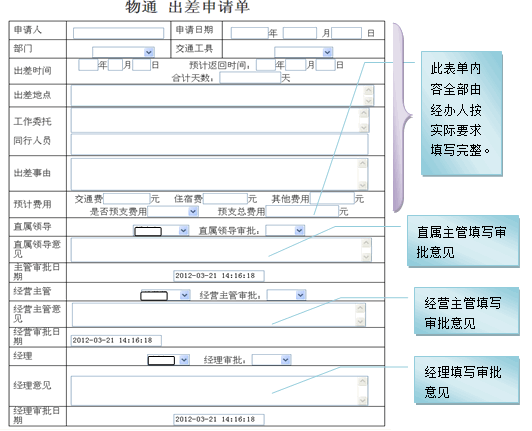Image resolution: width=532 pixels, height=431 pixels.
Task: Click the 经理审批日期 date field
Action: [219, 419]
